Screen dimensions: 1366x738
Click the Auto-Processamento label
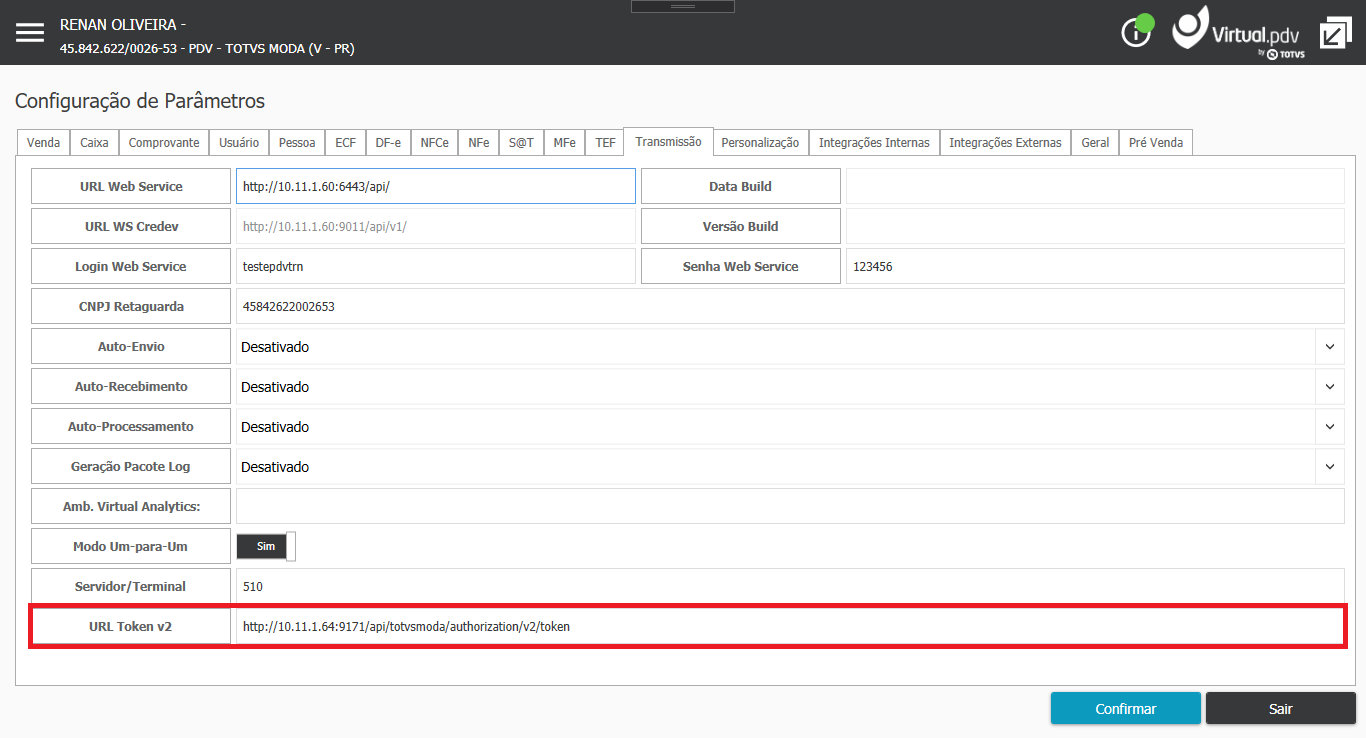point(131,426)
